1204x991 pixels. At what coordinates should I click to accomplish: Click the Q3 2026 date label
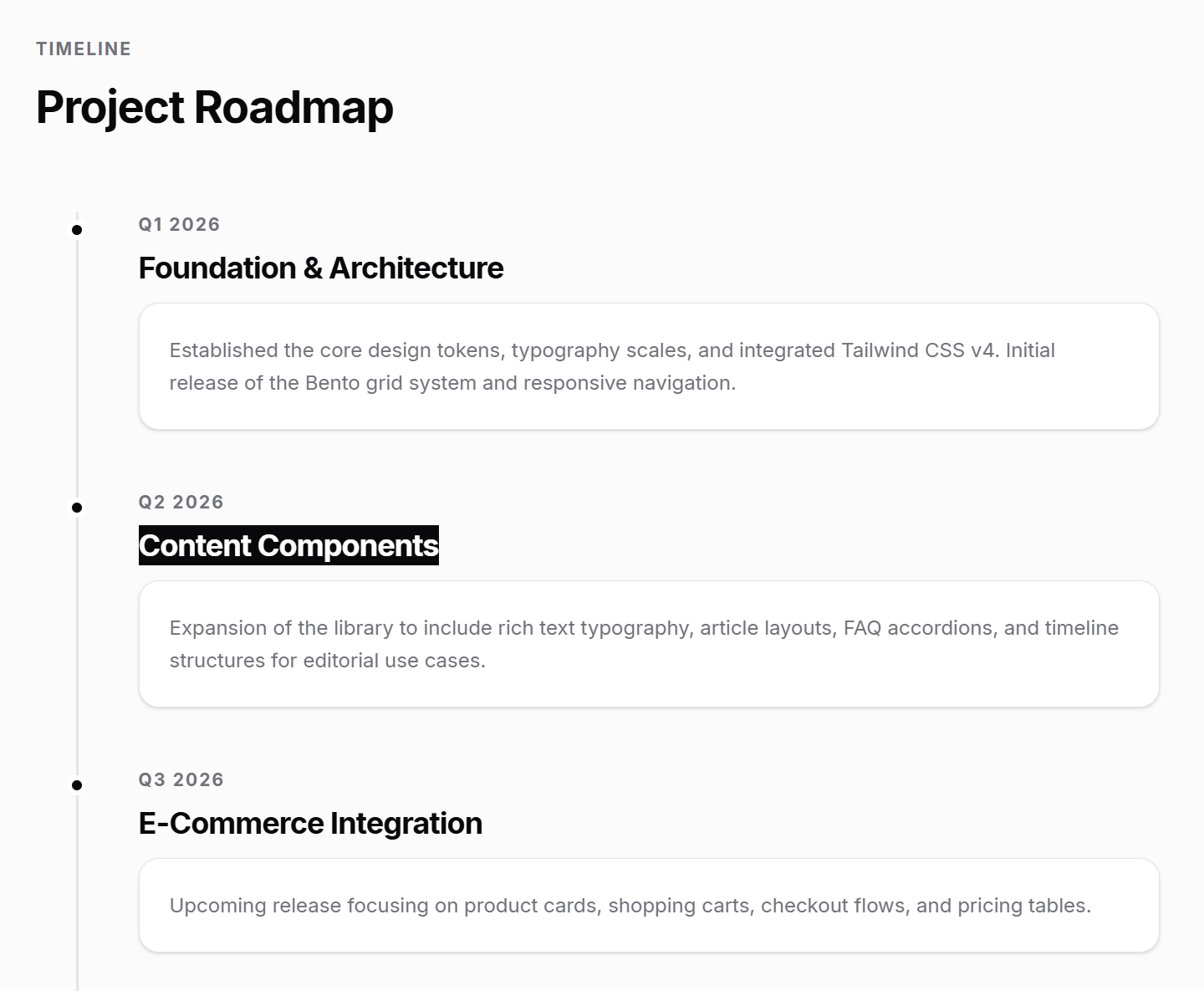pos(181,779)
